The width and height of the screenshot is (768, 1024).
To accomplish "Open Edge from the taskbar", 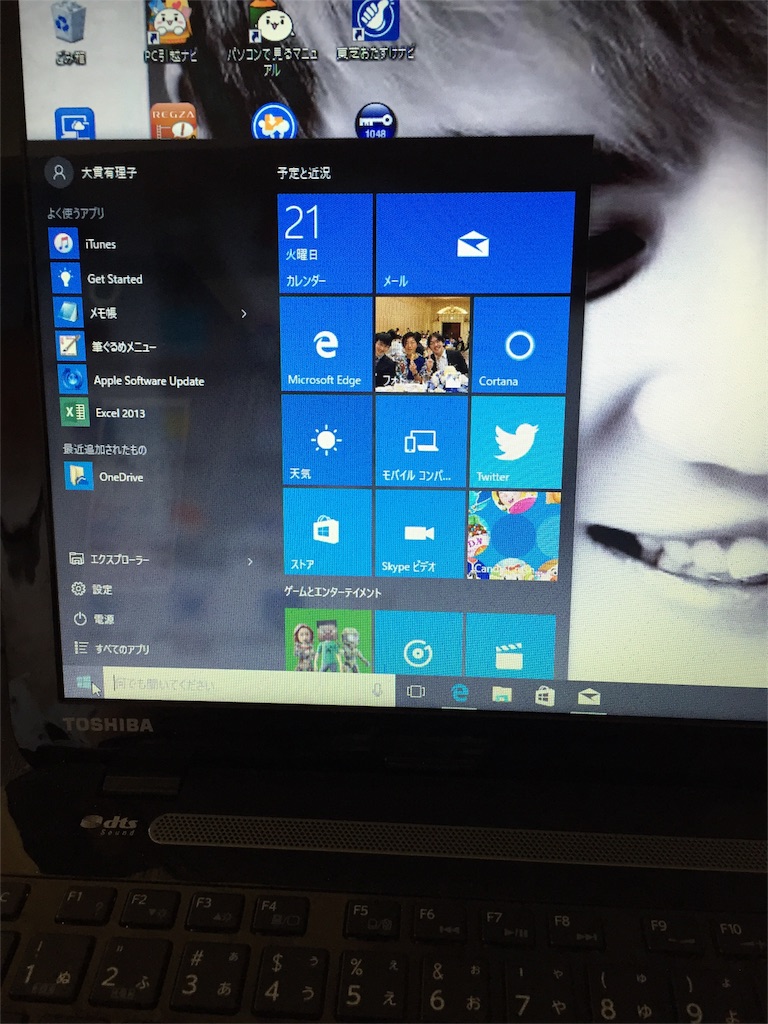I will pos(460,693).
